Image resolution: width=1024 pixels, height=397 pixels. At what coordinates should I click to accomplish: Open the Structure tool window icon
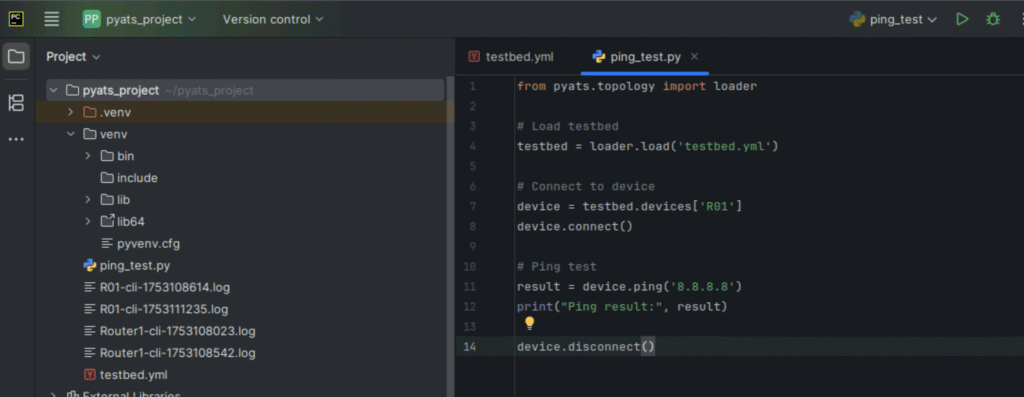click(x=16, y=103)
